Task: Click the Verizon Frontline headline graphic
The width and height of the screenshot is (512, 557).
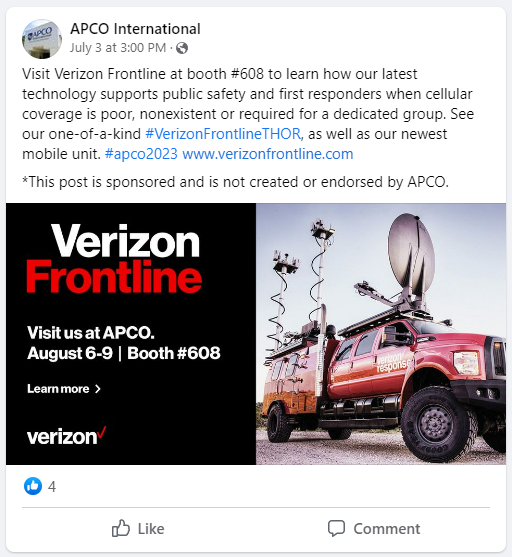Action: 114,259
